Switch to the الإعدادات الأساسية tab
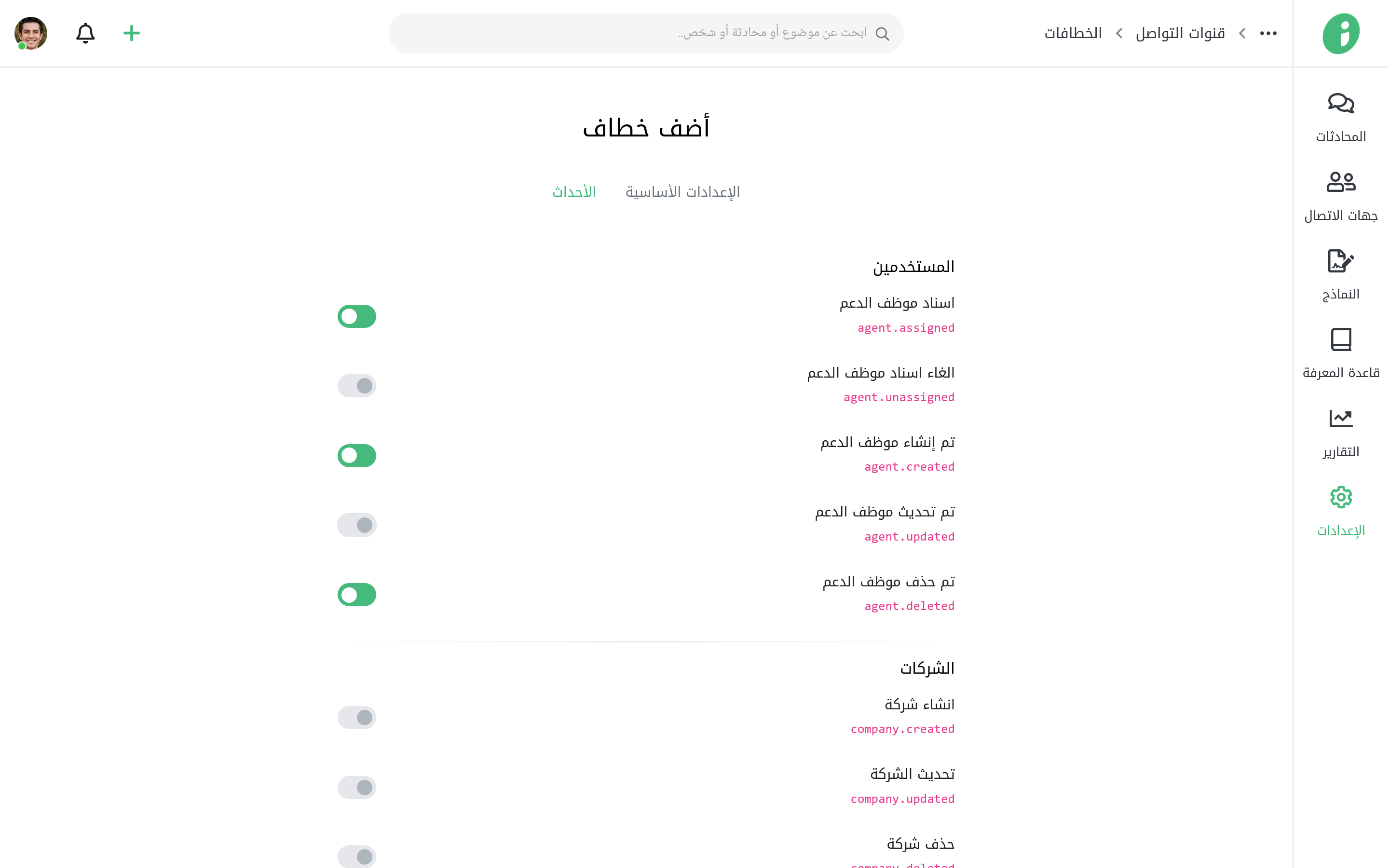Image resolution: width=1389 pixels, height=868 pixels. [x=682, y=192]
